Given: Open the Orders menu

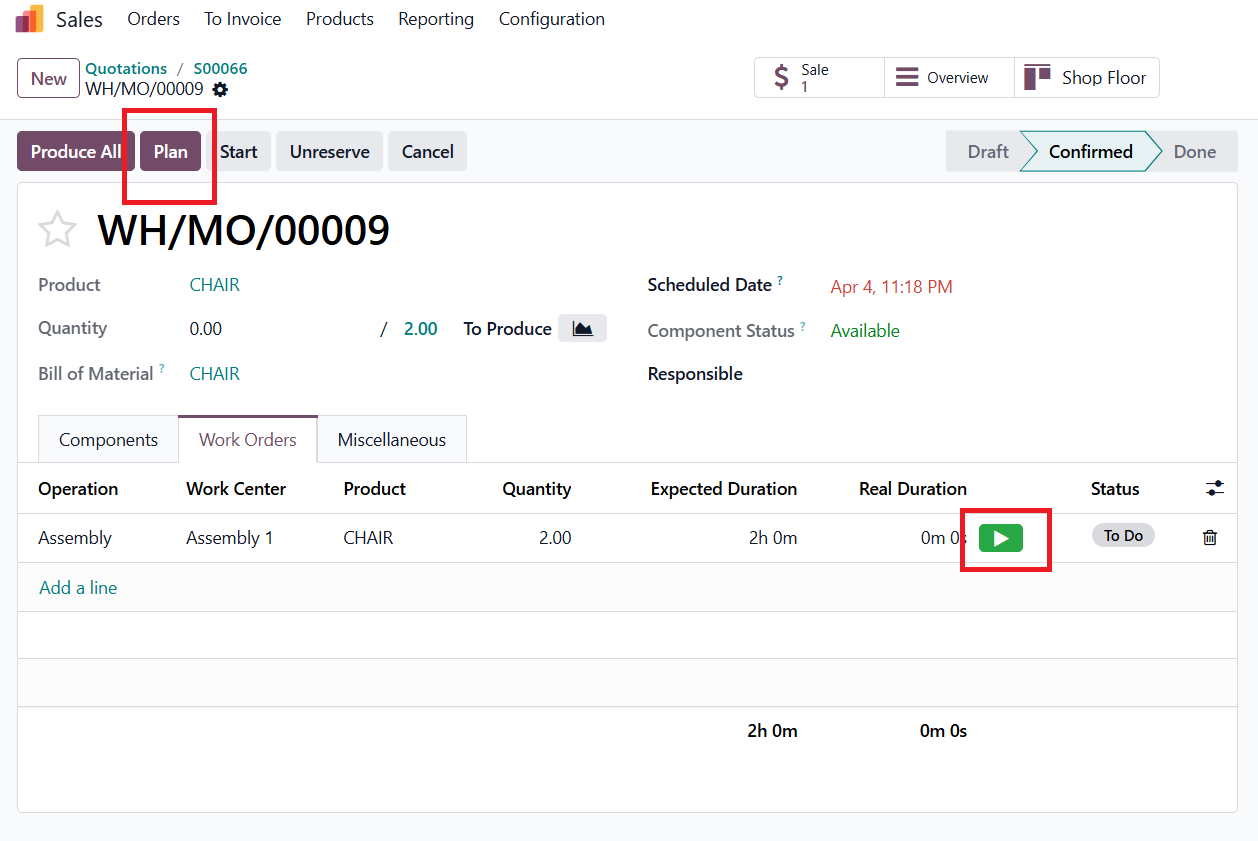Looking at the screenshot, I should [x=153, y=19].
